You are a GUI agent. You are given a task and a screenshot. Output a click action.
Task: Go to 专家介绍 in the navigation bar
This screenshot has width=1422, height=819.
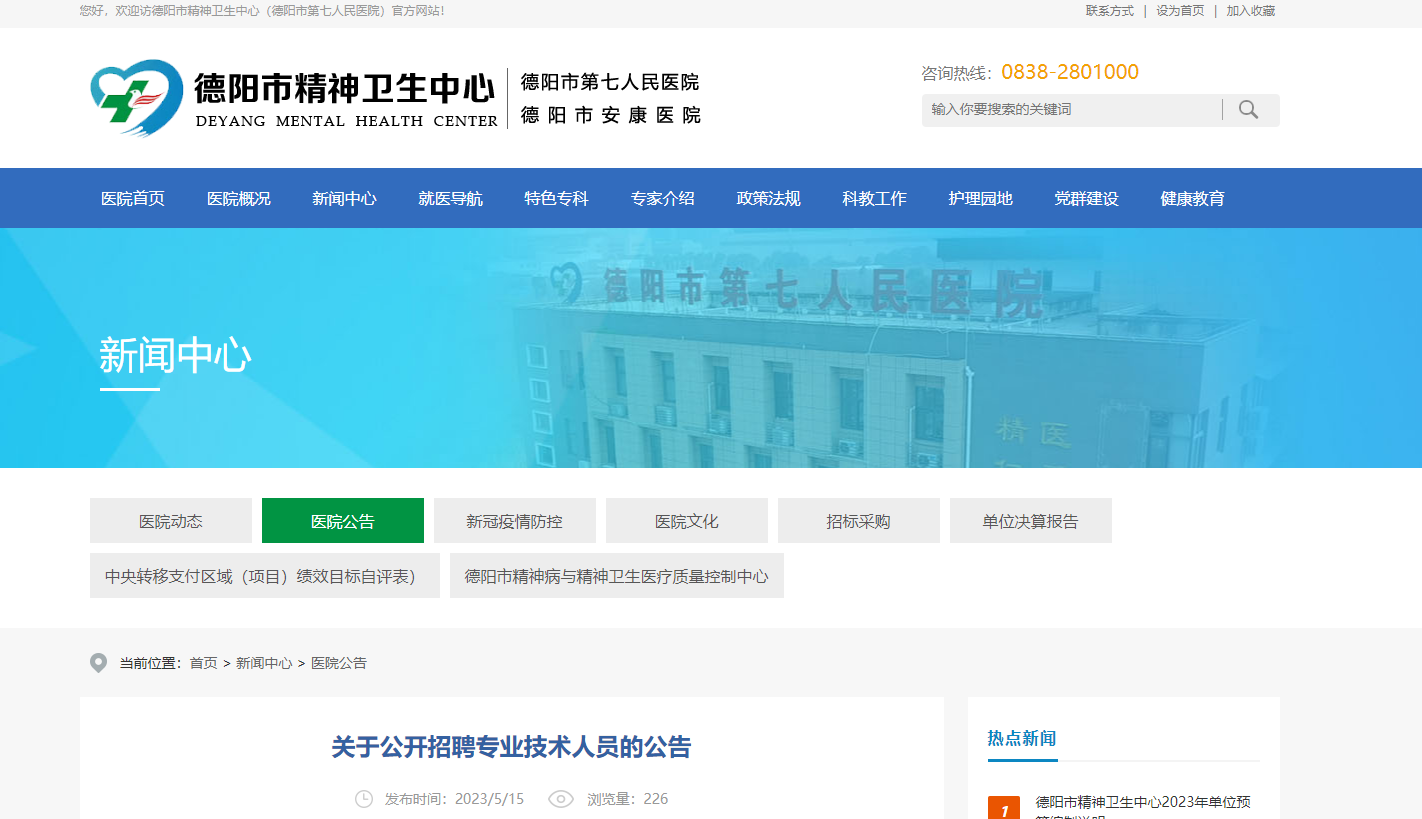tap(662, 198)
